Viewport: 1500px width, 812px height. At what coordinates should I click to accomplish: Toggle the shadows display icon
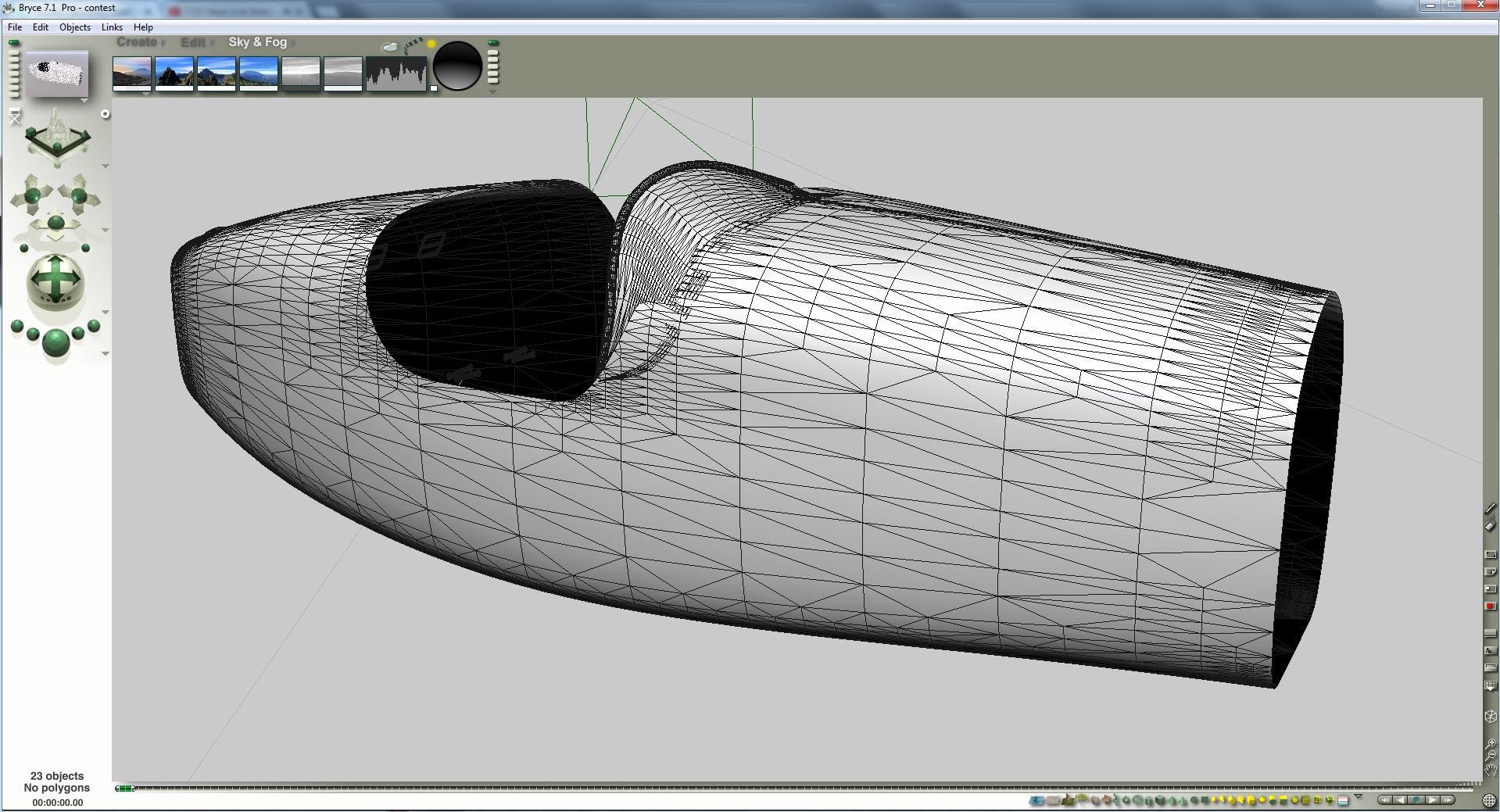pyautogui.click(x=1490, y=667)
